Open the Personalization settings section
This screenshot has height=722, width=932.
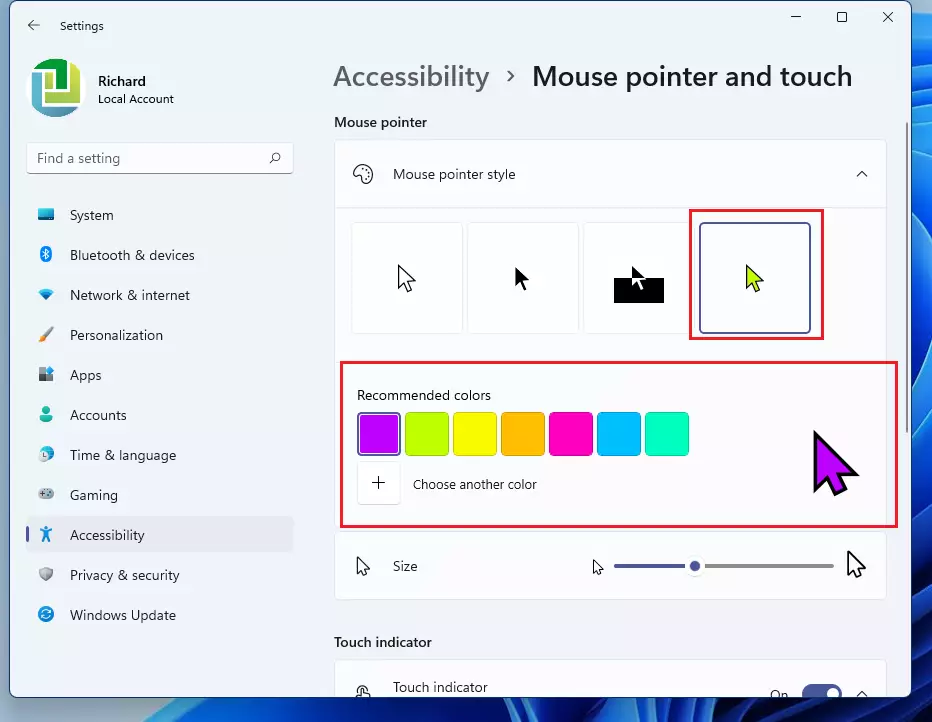tap(117, 335)
